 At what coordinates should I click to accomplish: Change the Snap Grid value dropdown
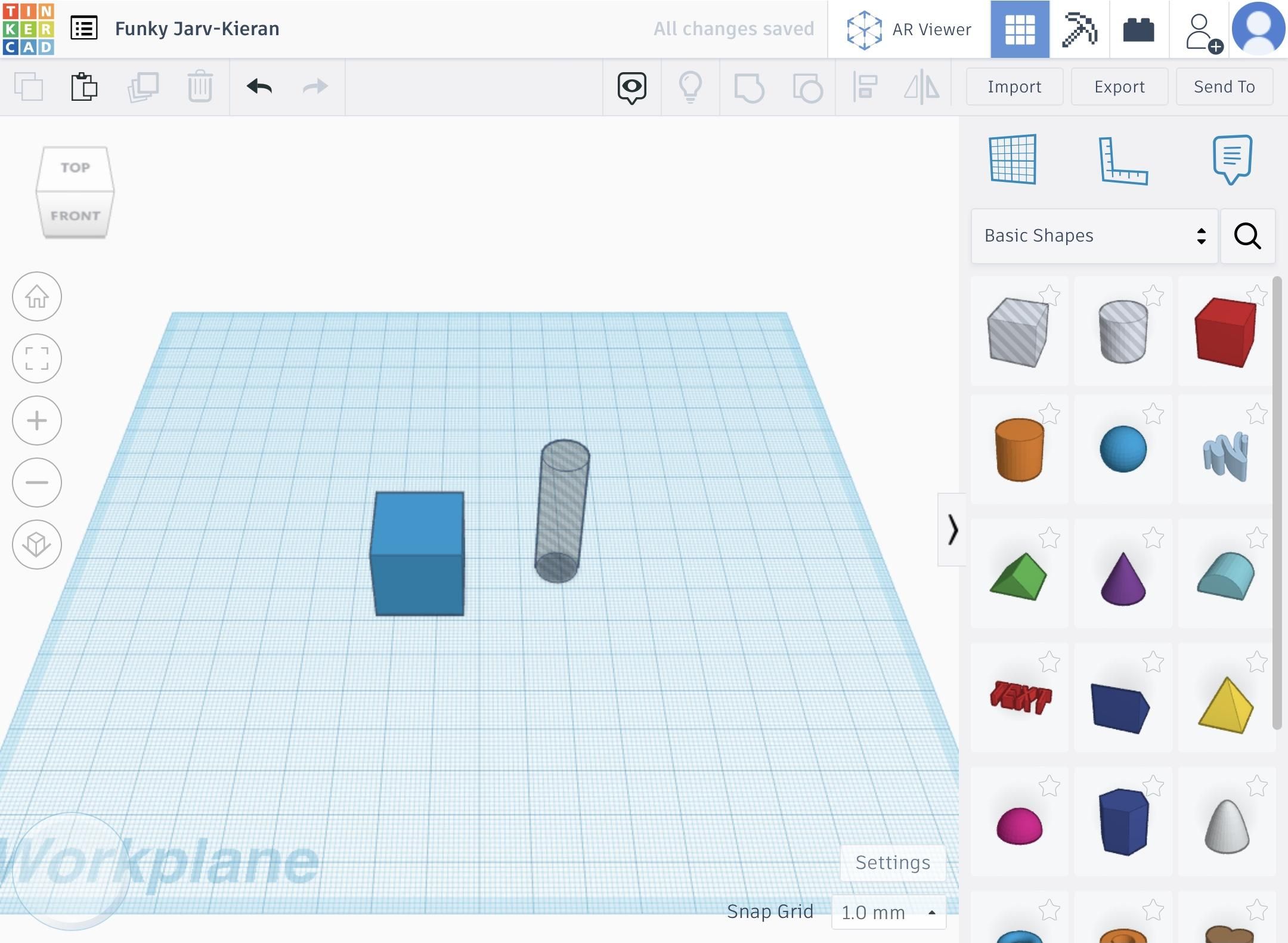click(888, 912)
